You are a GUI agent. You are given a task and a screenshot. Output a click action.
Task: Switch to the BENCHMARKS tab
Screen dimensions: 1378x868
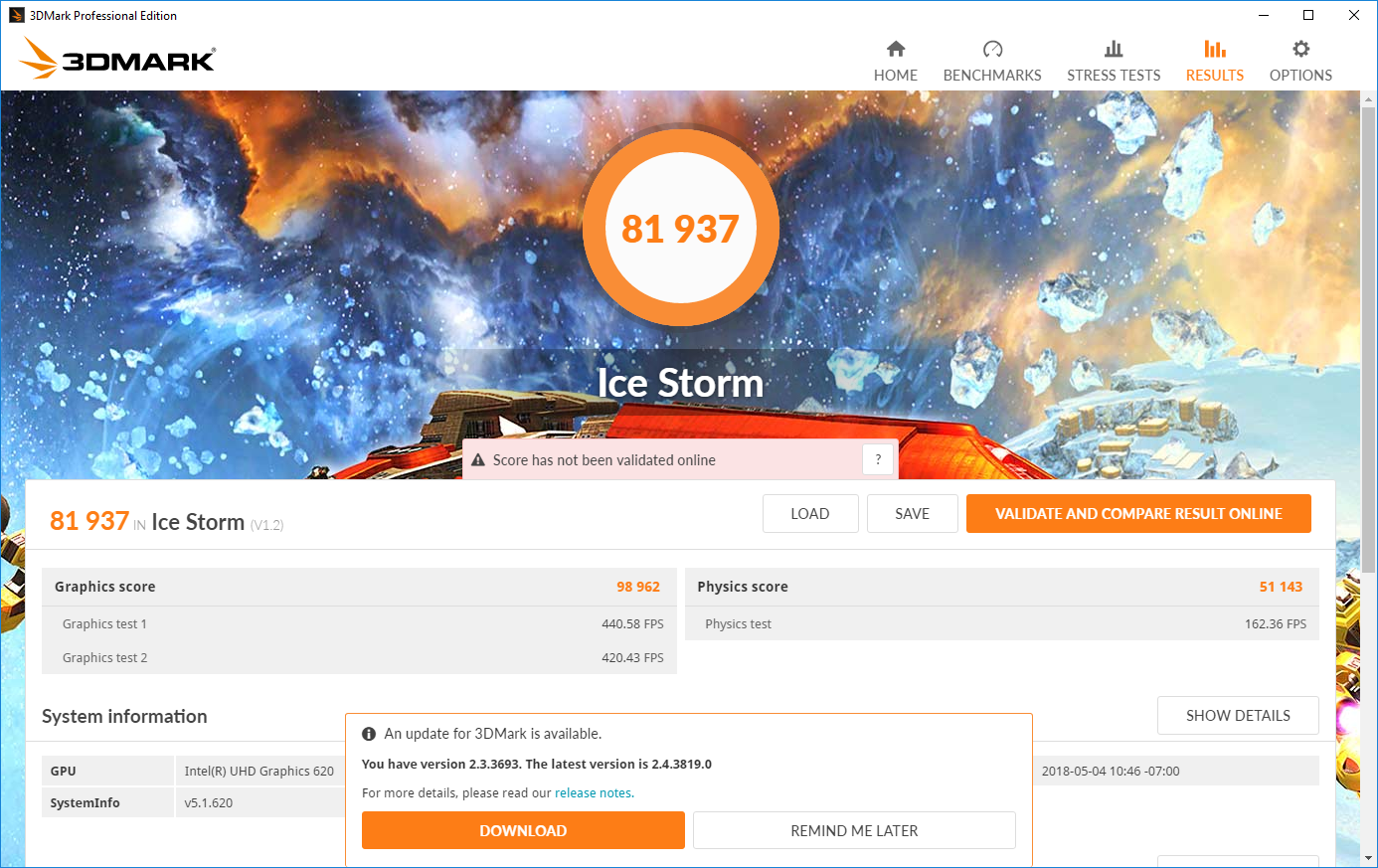coord(992,62)
